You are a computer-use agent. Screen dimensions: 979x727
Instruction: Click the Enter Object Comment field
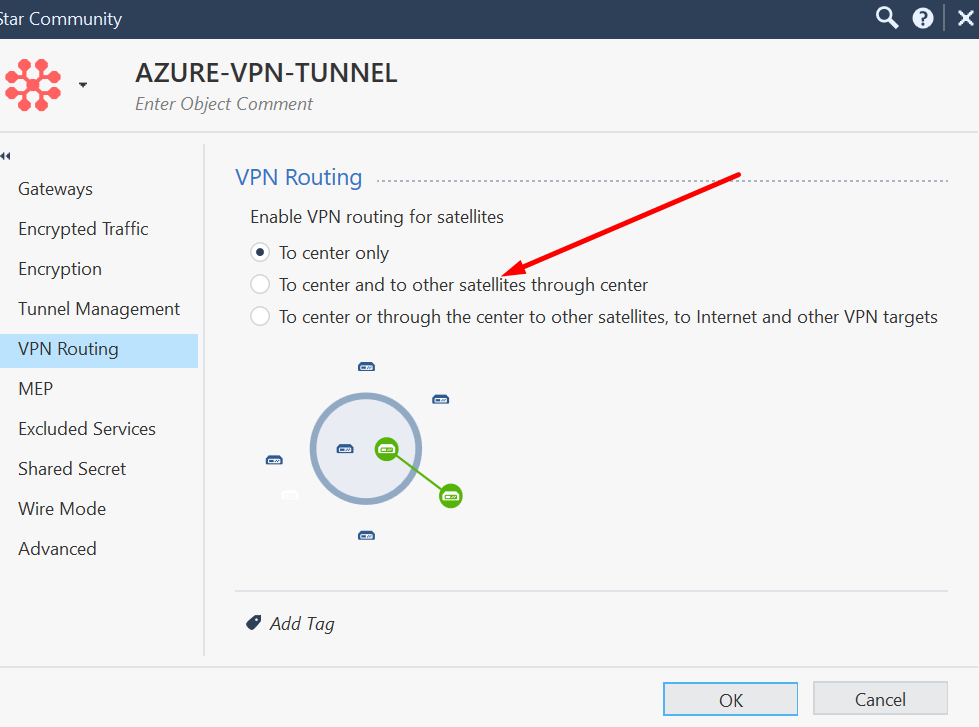[223, 104]
